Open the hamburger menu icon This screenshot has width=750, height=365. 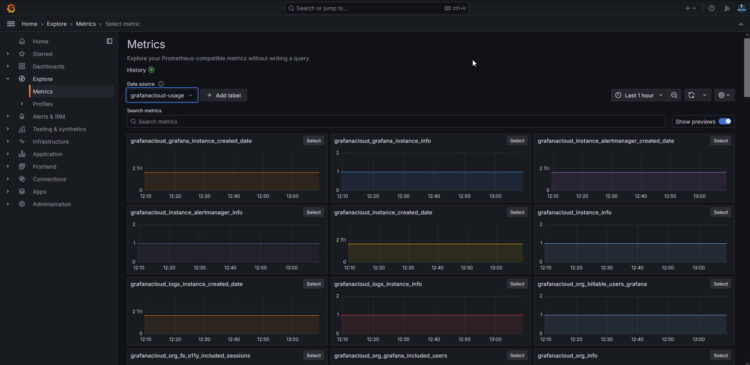pos(11,24)
